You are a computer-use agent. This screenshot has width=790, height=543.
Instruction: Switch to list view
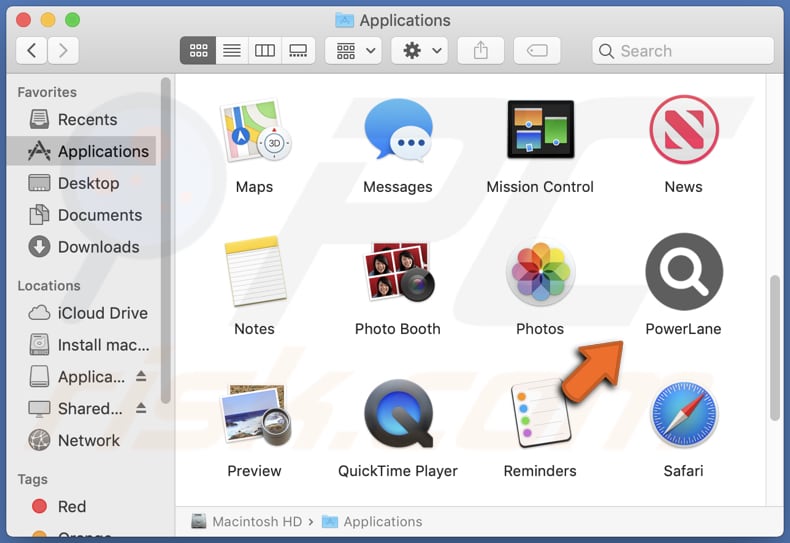(x=232, y=50)
